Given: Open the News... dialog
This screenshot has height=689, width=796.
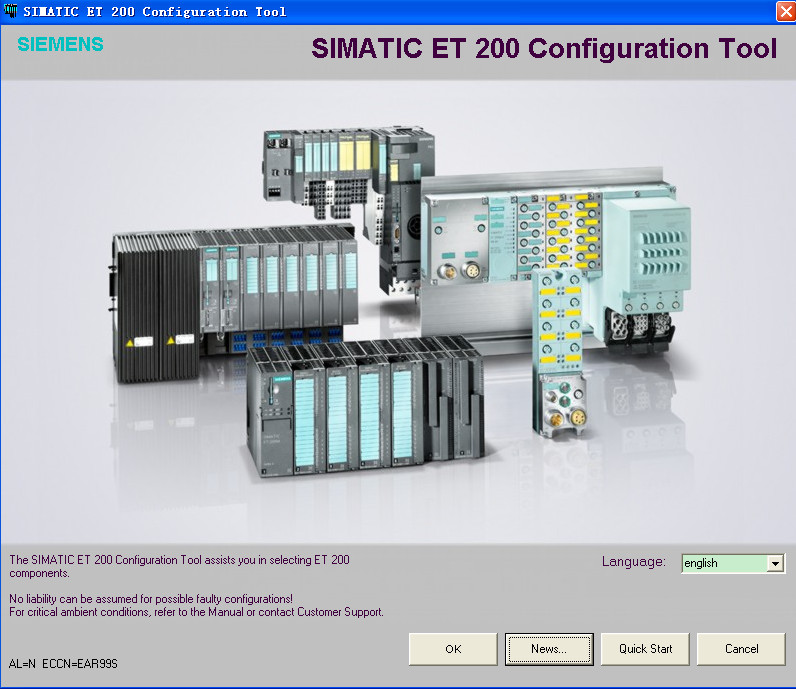Looking at the screenshot, I should click(549, 649).
